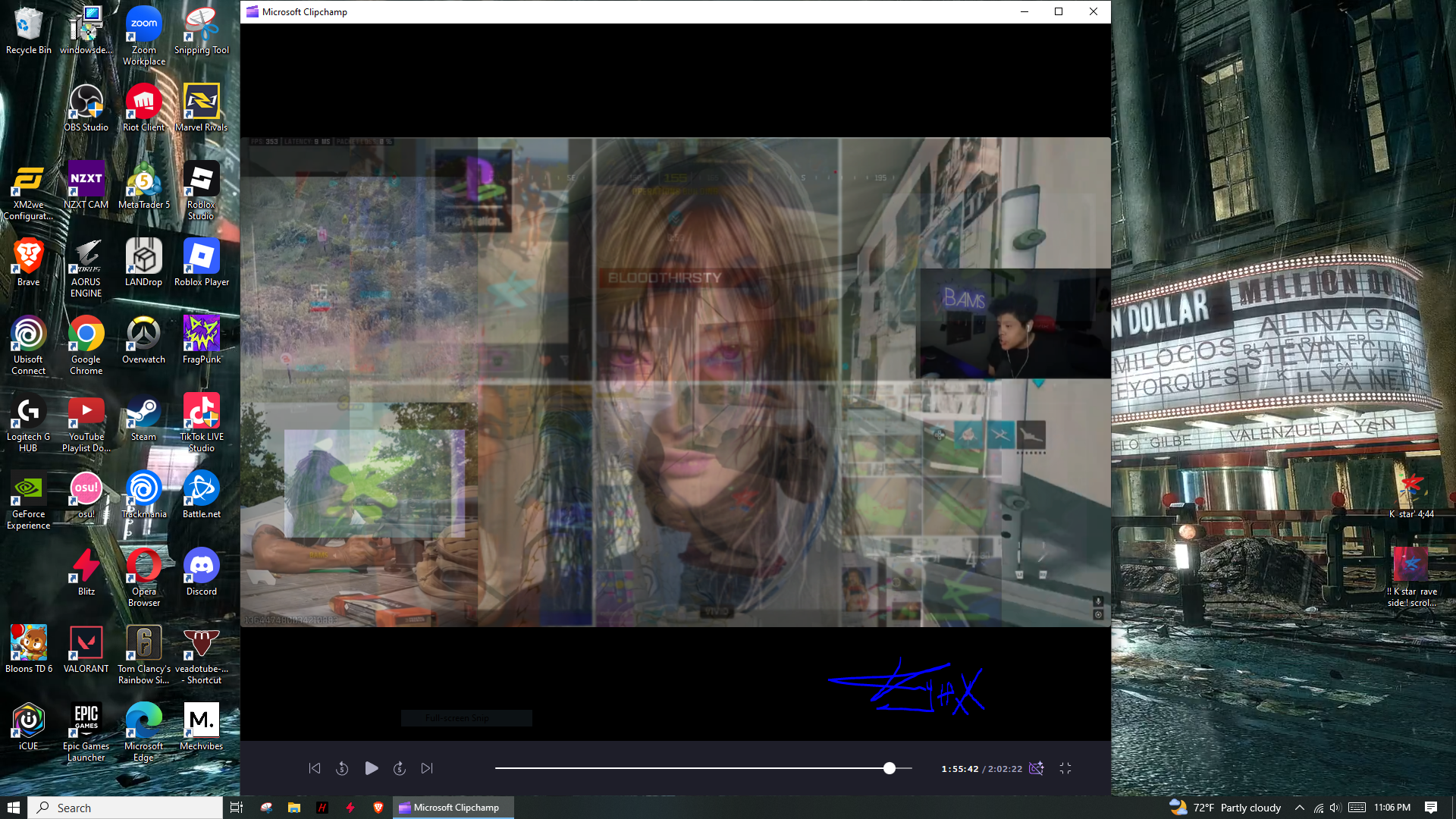
Task: Skip to the start of the video
Action: tap(315, 768)
